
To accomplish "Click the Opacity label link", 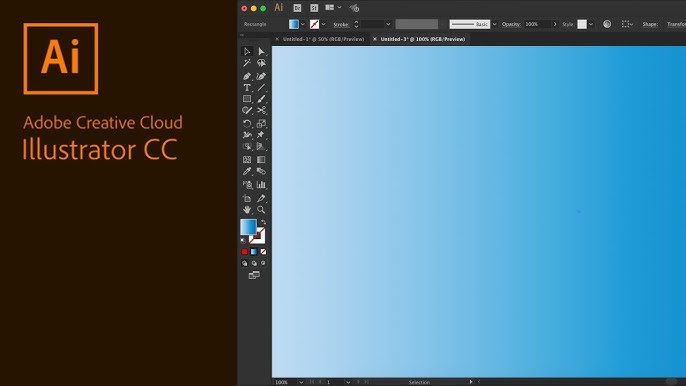I will click(511, 24).
